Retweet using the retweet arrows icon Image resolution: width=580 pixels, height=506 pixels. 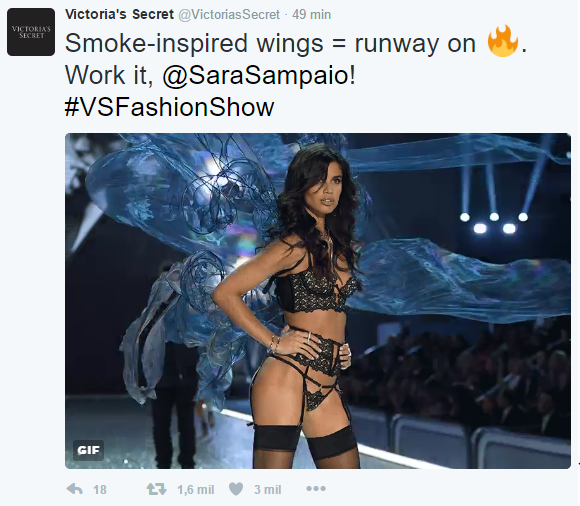[156, 489]
